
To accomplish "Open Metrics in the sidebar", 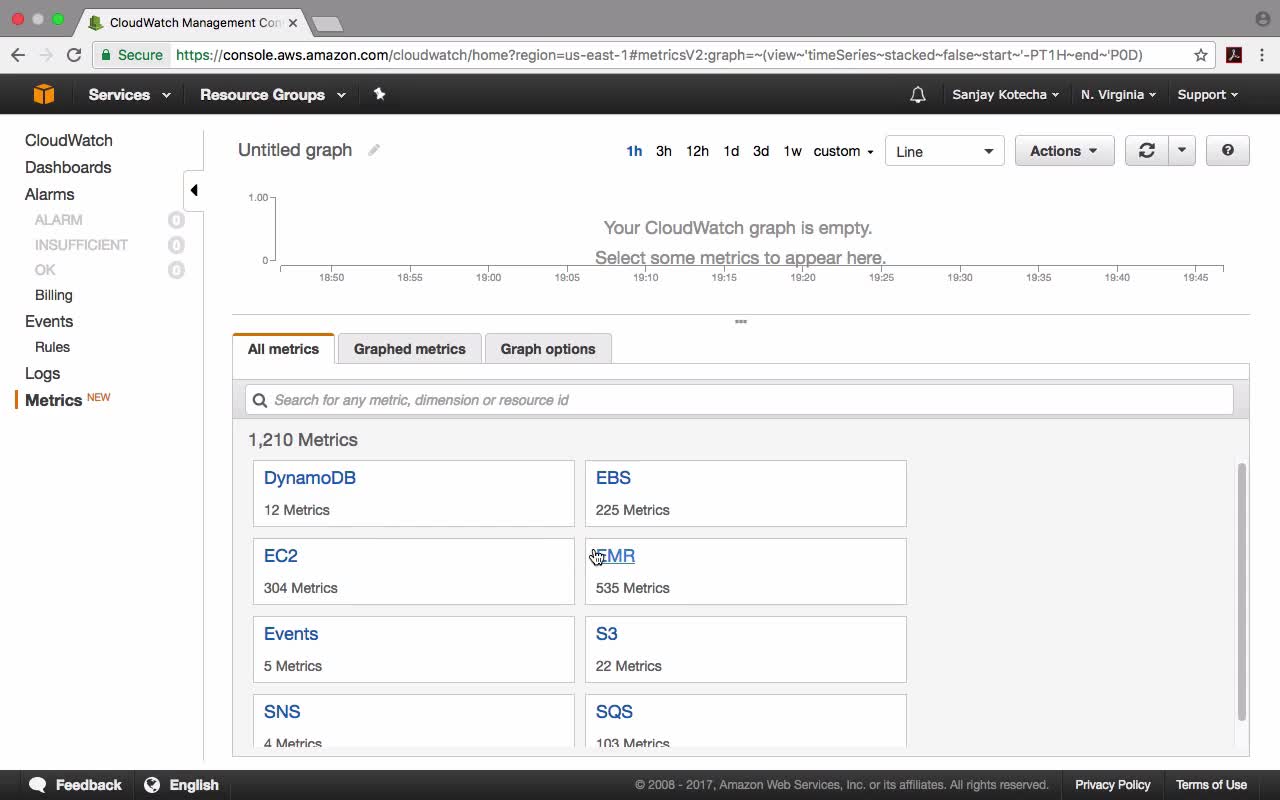I will tap(54, 400).
